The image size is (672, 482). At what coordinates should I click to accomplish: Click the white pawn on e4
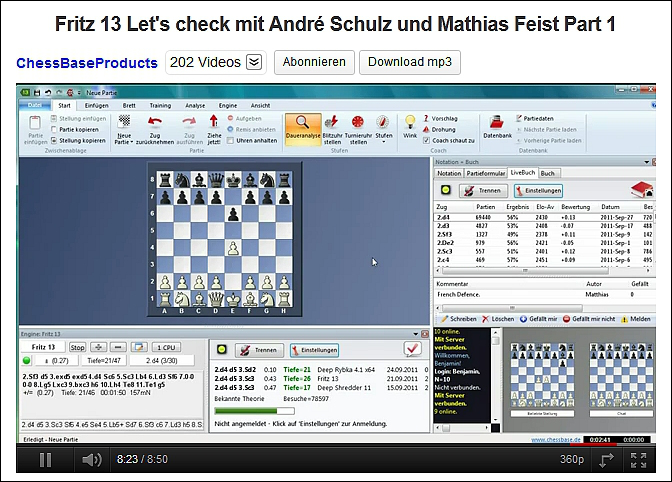point(233,248)
